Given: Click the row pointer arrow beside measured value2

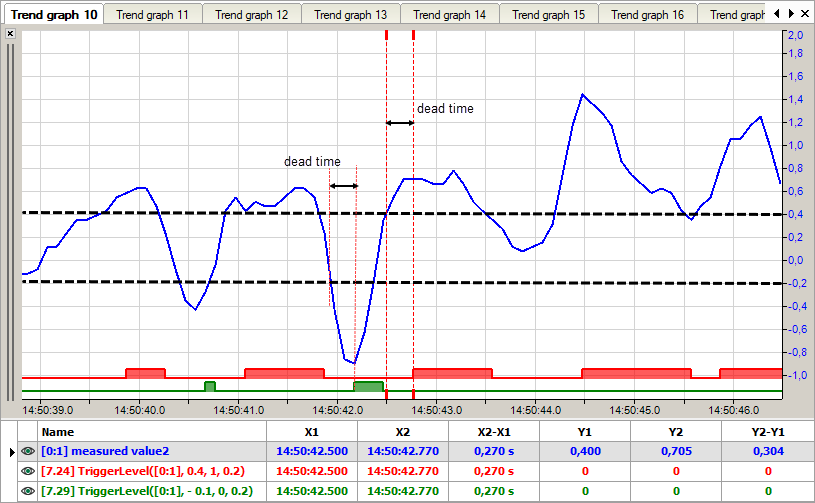Looking at the screenshot, I should (11, 452).
